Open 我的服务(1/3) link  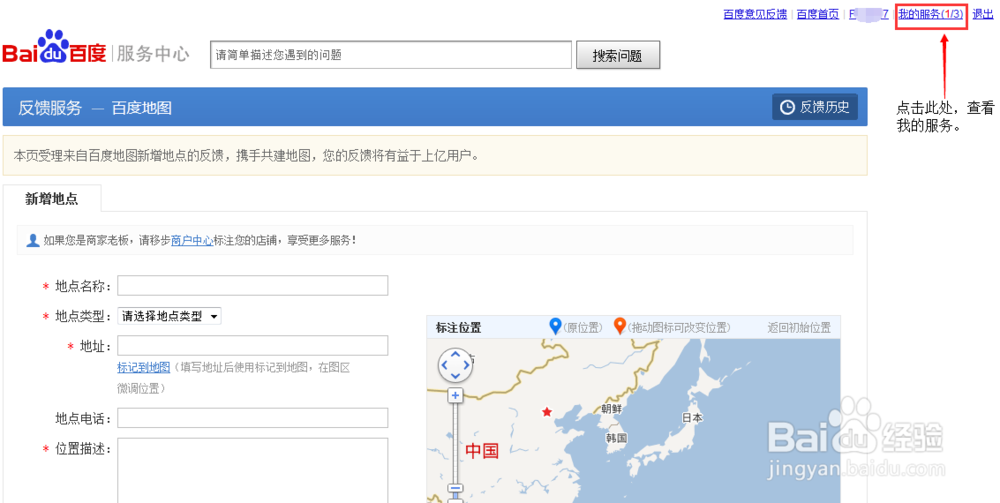930,14
